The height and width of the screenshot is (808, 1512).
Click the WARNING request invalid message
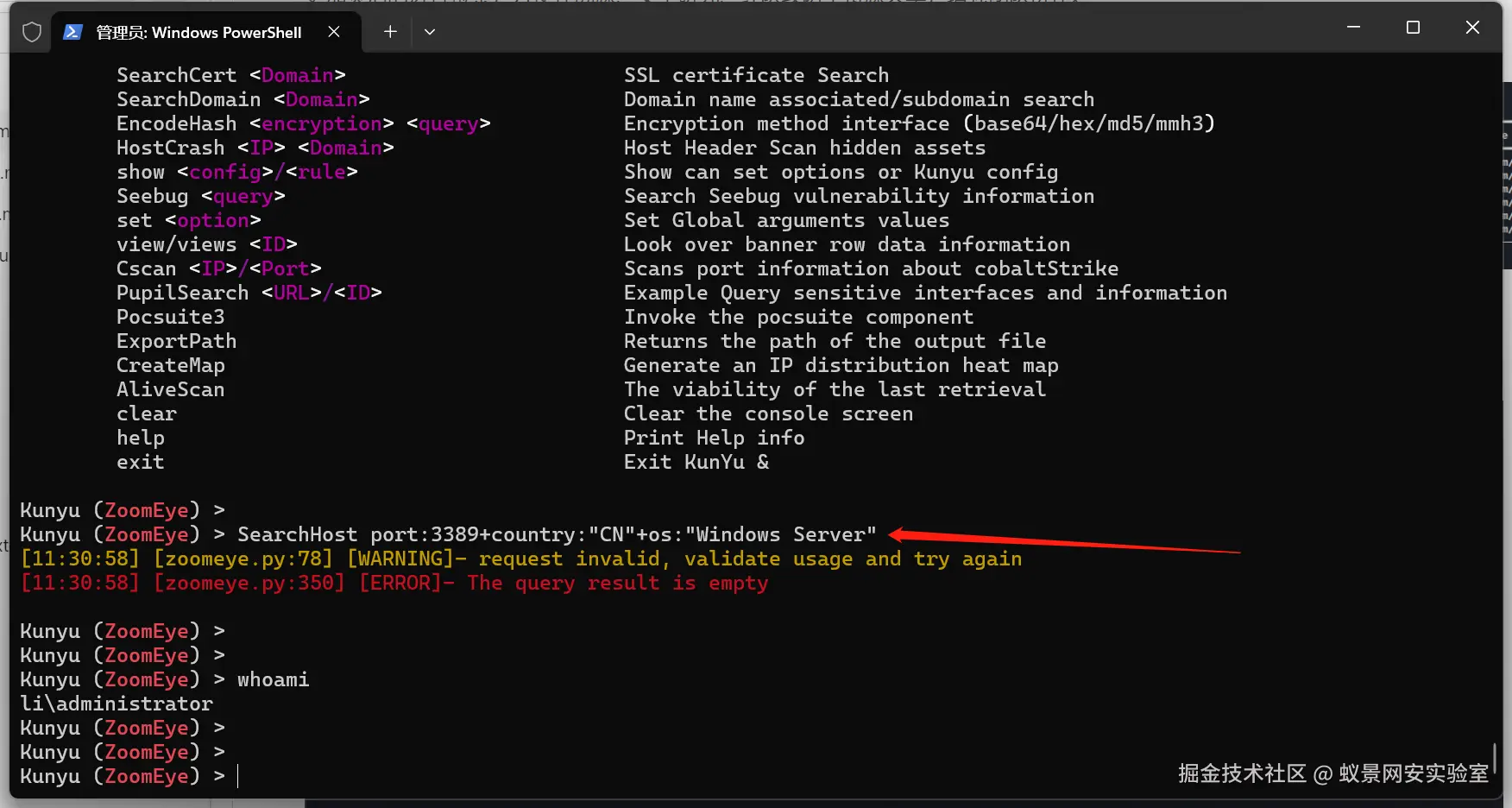(x=520, y=559)
